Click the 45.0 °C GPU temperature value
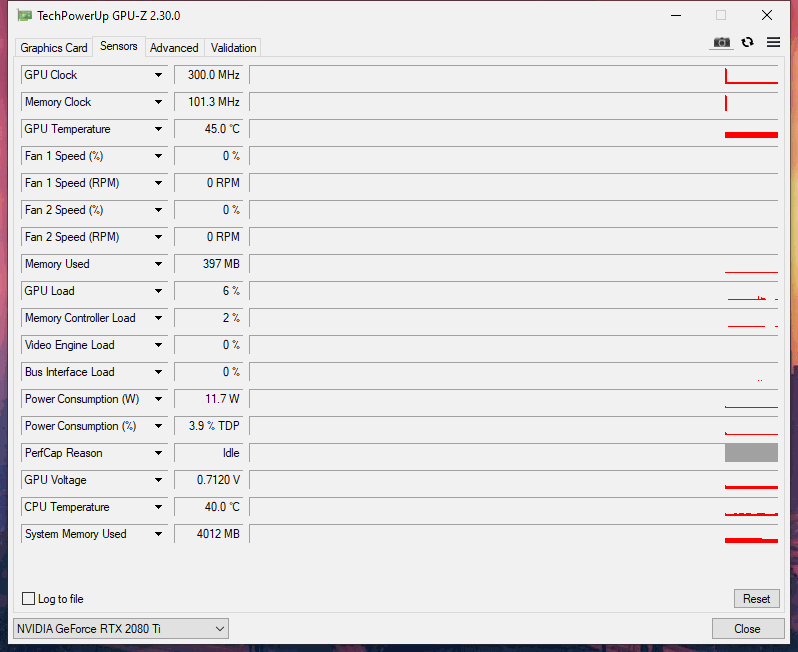 [x=209, y=129]
